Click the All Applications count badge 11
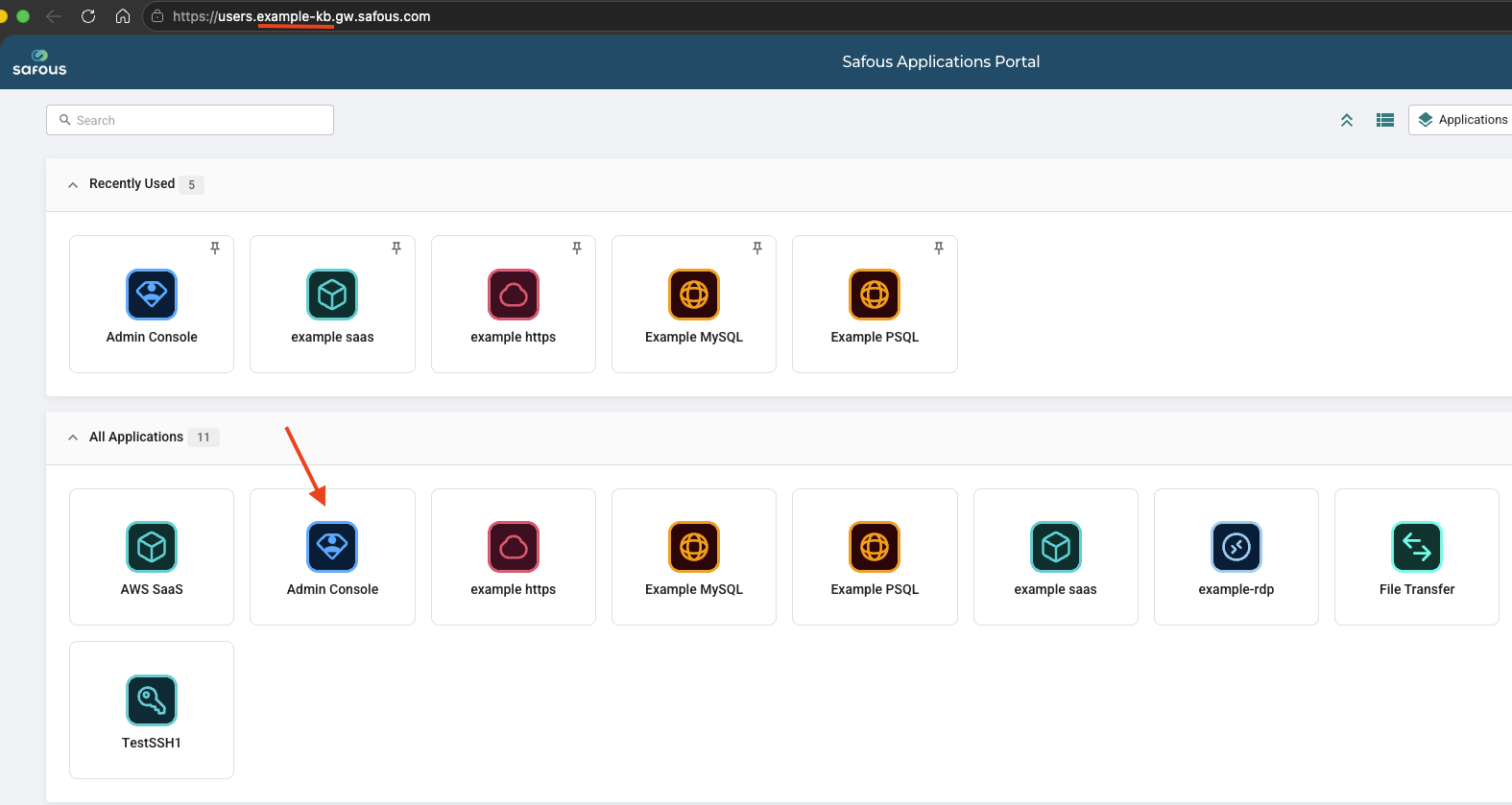This screenshot has width=1512, height=805. (204, 438)
